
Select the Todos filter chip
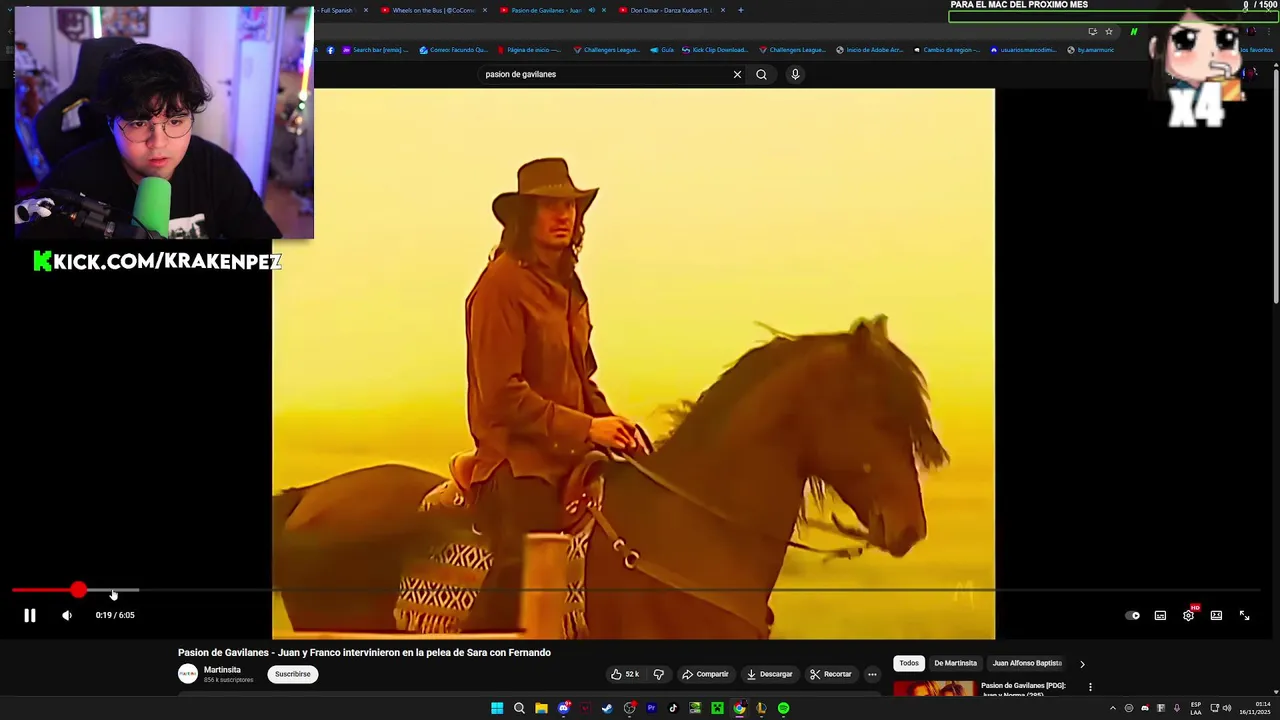tap(909, 663)
